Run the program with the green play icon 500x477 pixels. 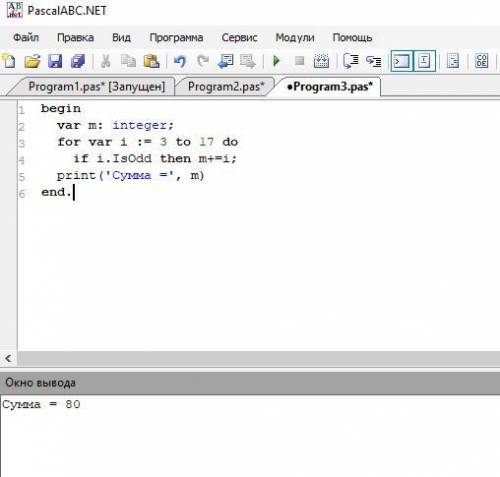pos(277,61)
